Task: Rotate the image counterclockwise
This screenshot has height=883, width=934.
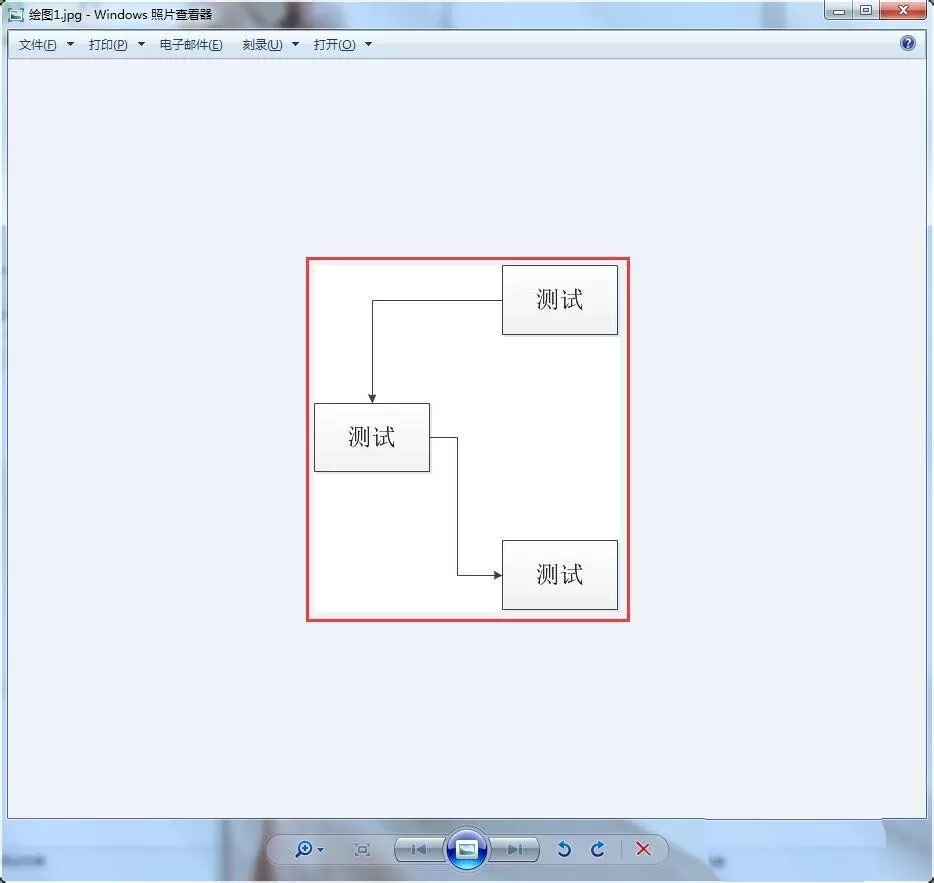Action: (564, 849)
